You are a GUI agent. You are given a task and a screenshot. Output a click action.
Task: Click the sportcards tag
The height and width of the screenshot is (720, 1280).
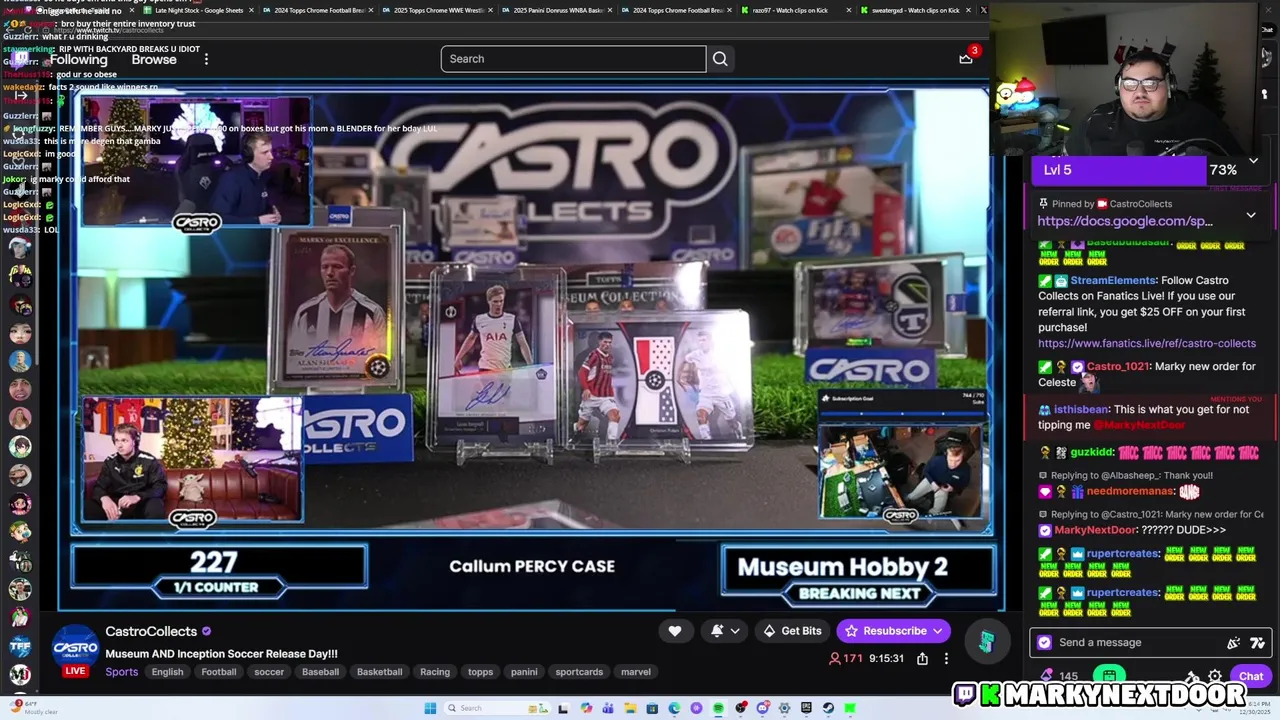[x=579, y=672]
